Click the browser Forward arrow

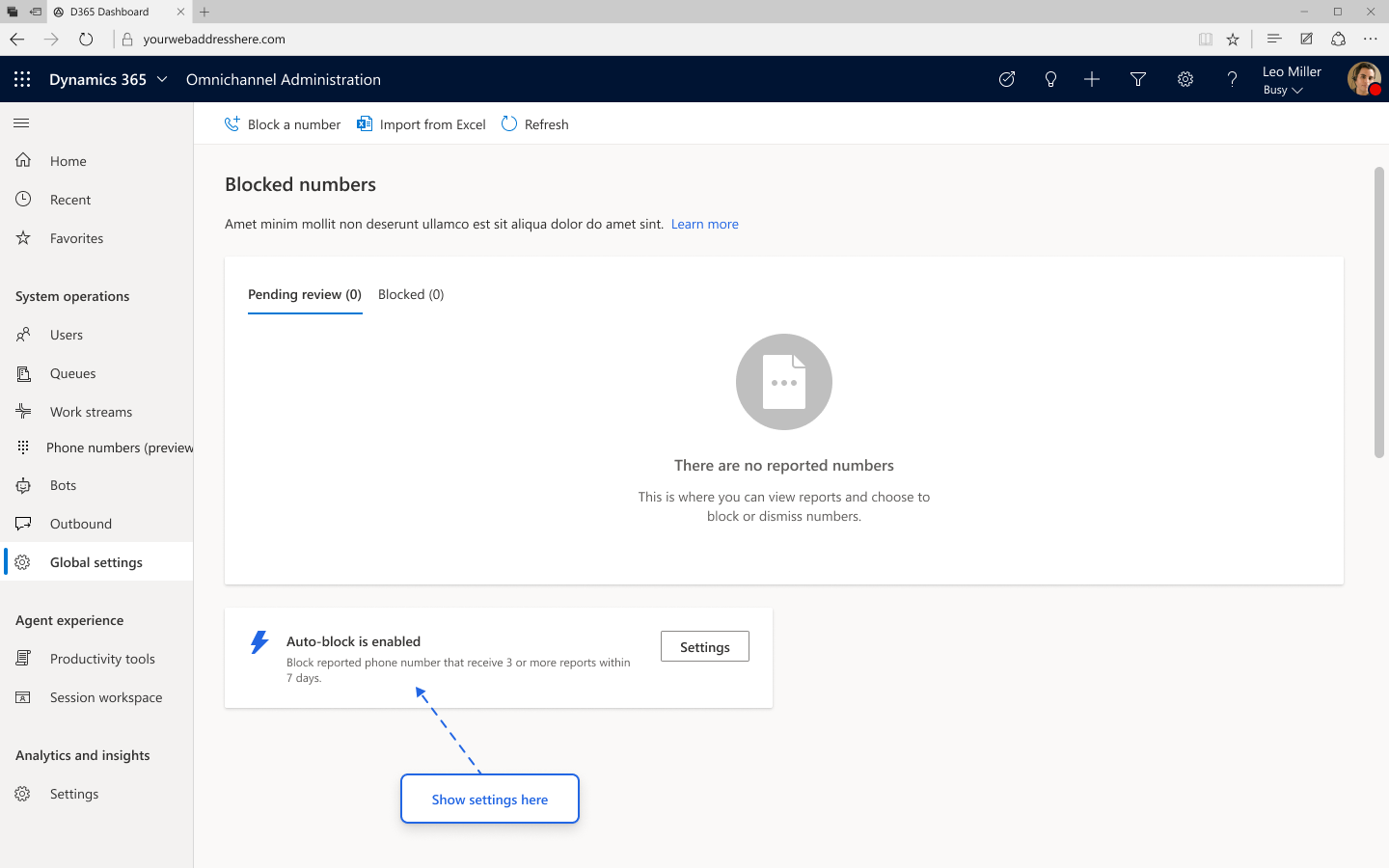tap(51, 40)
